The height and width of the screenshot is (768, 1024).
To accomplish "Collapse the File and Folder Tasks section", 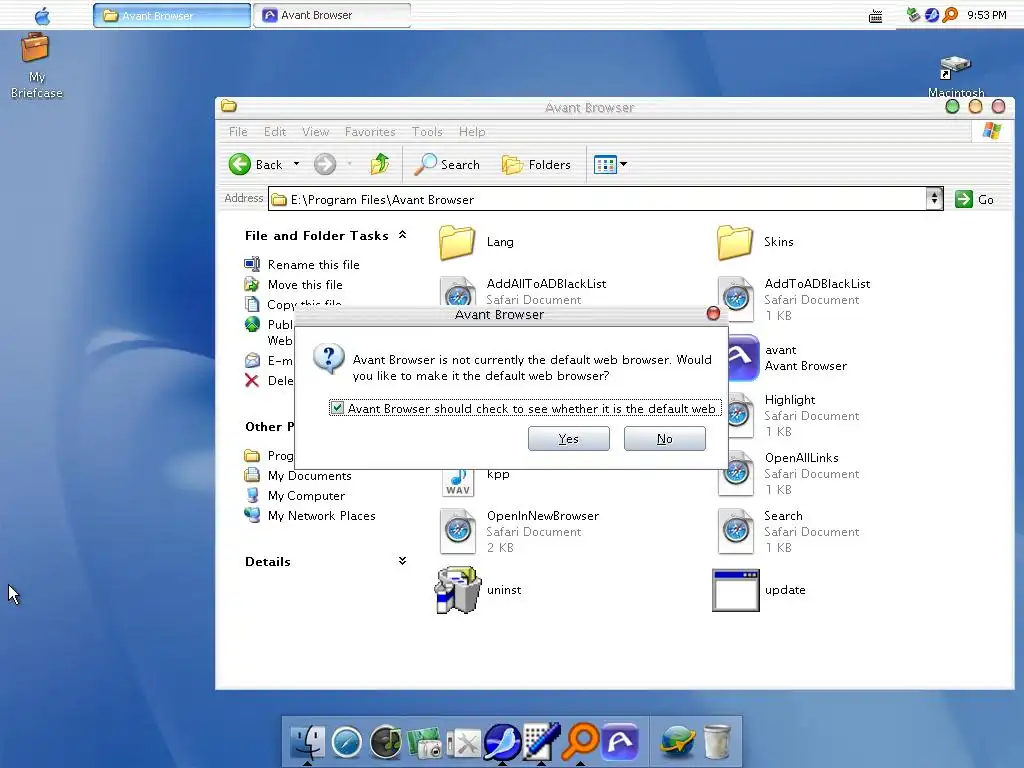I will point(402,234).
